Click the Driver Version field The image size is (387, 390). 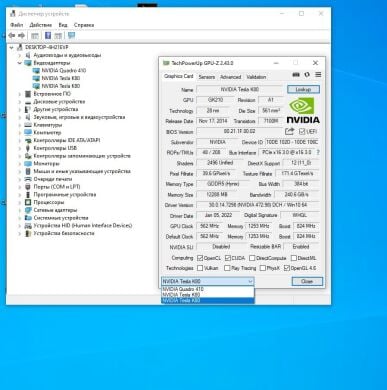point(258,205)
